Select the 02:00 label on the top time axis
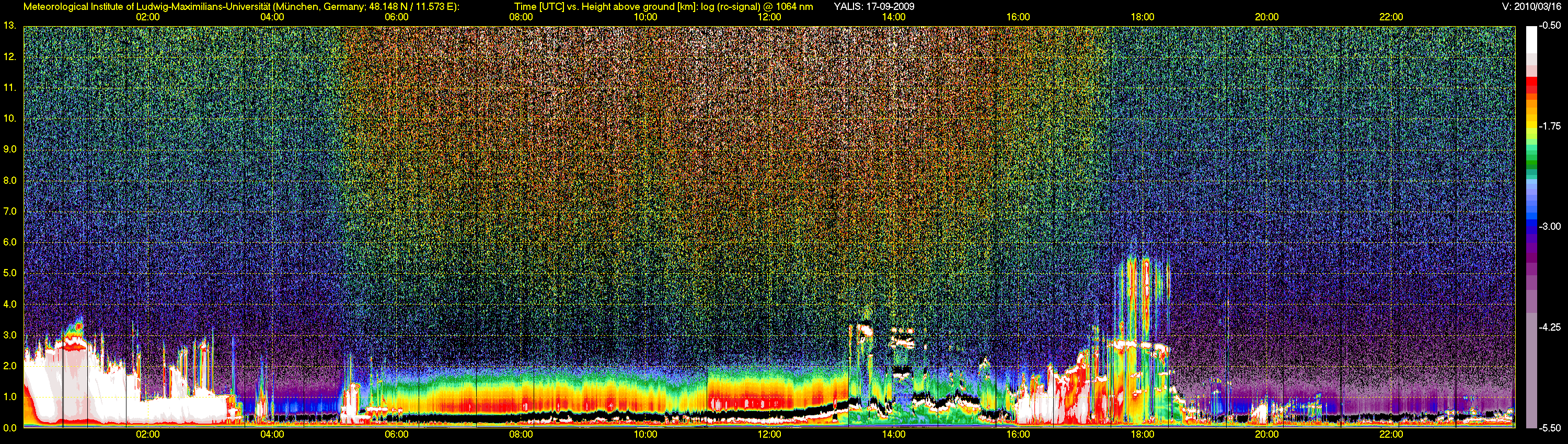1568x444 pixels. [x=148, y=17]
